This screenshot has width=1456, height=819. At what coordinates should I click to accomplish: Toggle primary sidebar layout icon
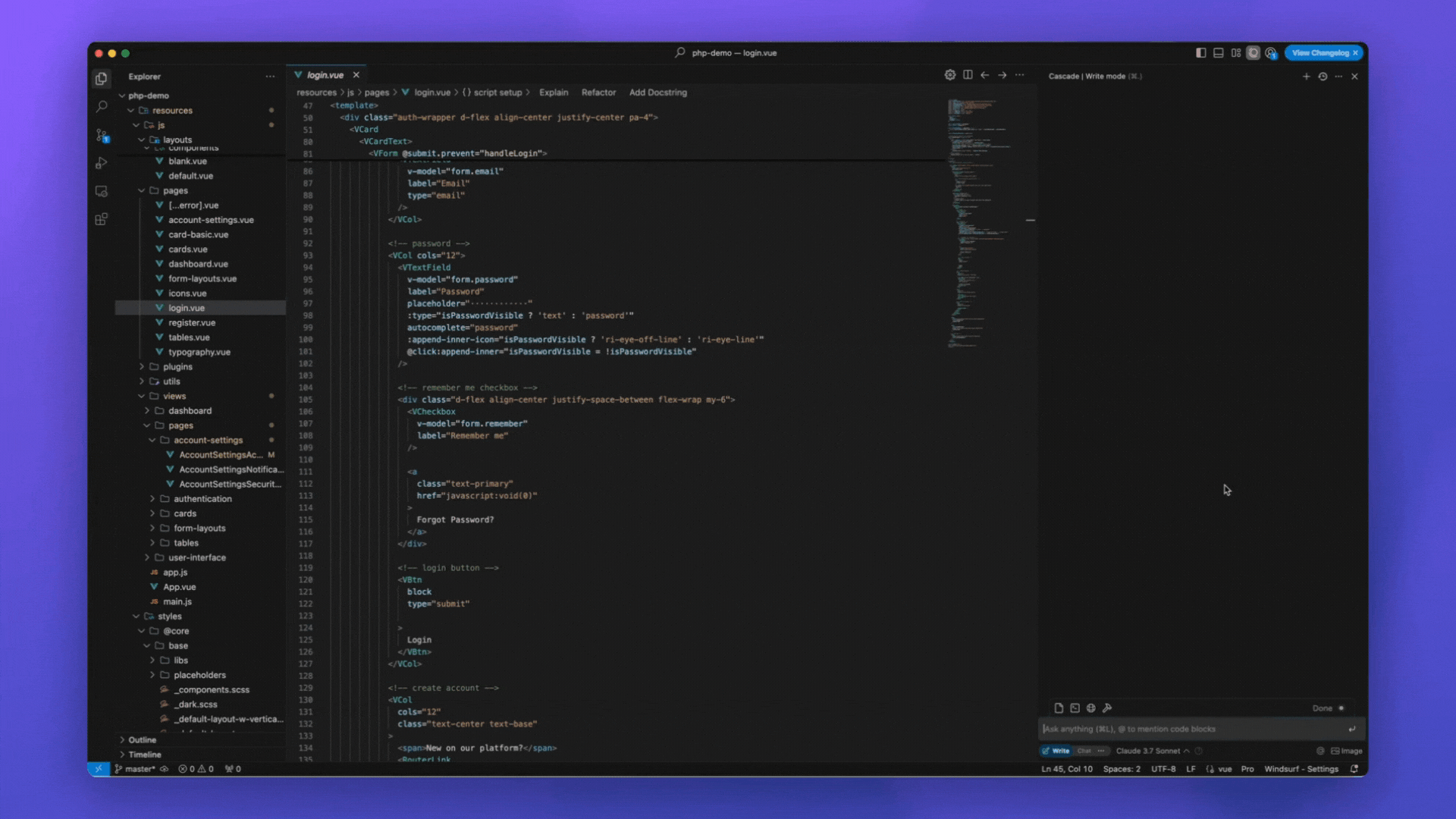point(1201,53)
